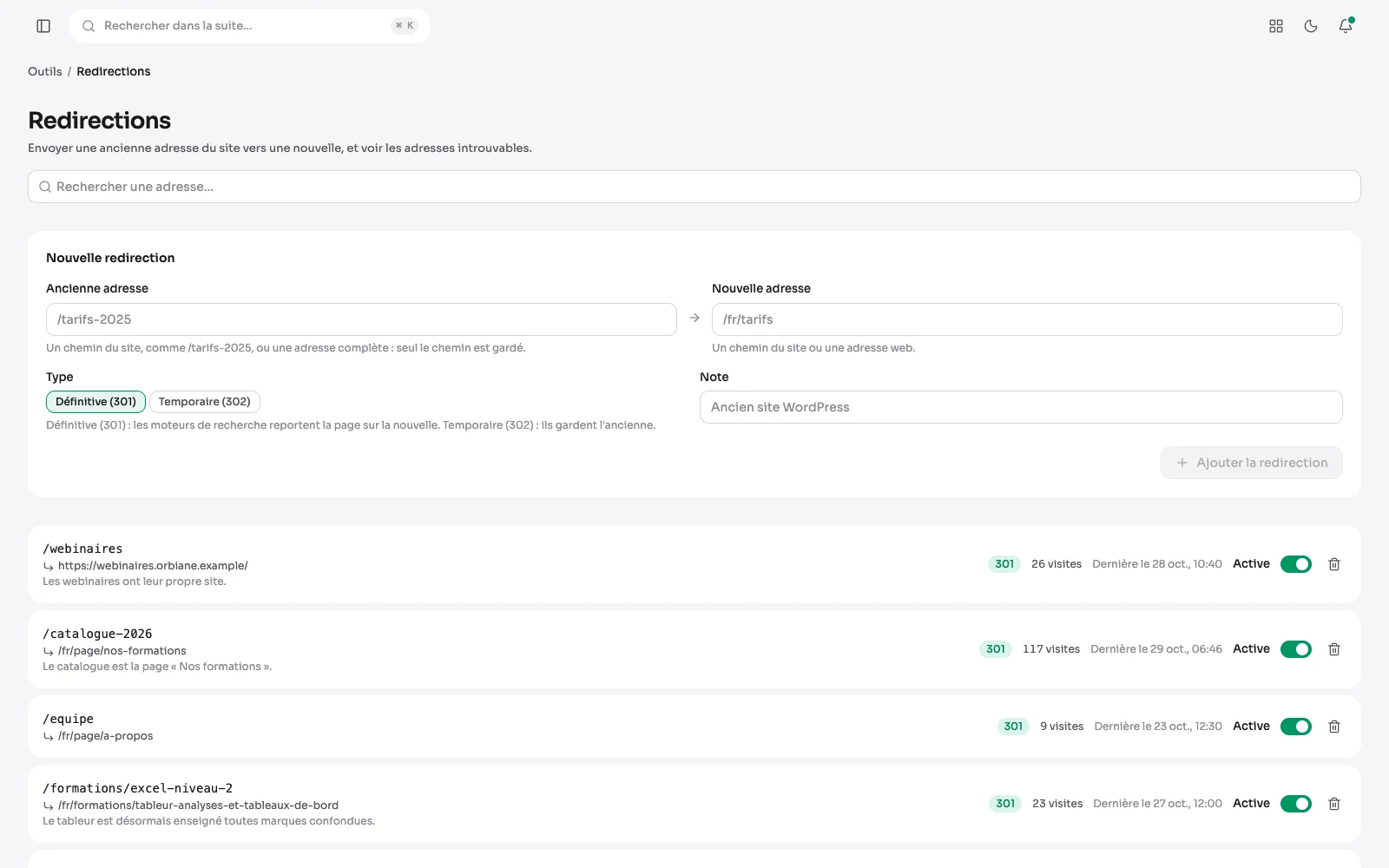Select Temporaire (302) type
Viewport: 1389px width, 868px height.
[205, 402]
